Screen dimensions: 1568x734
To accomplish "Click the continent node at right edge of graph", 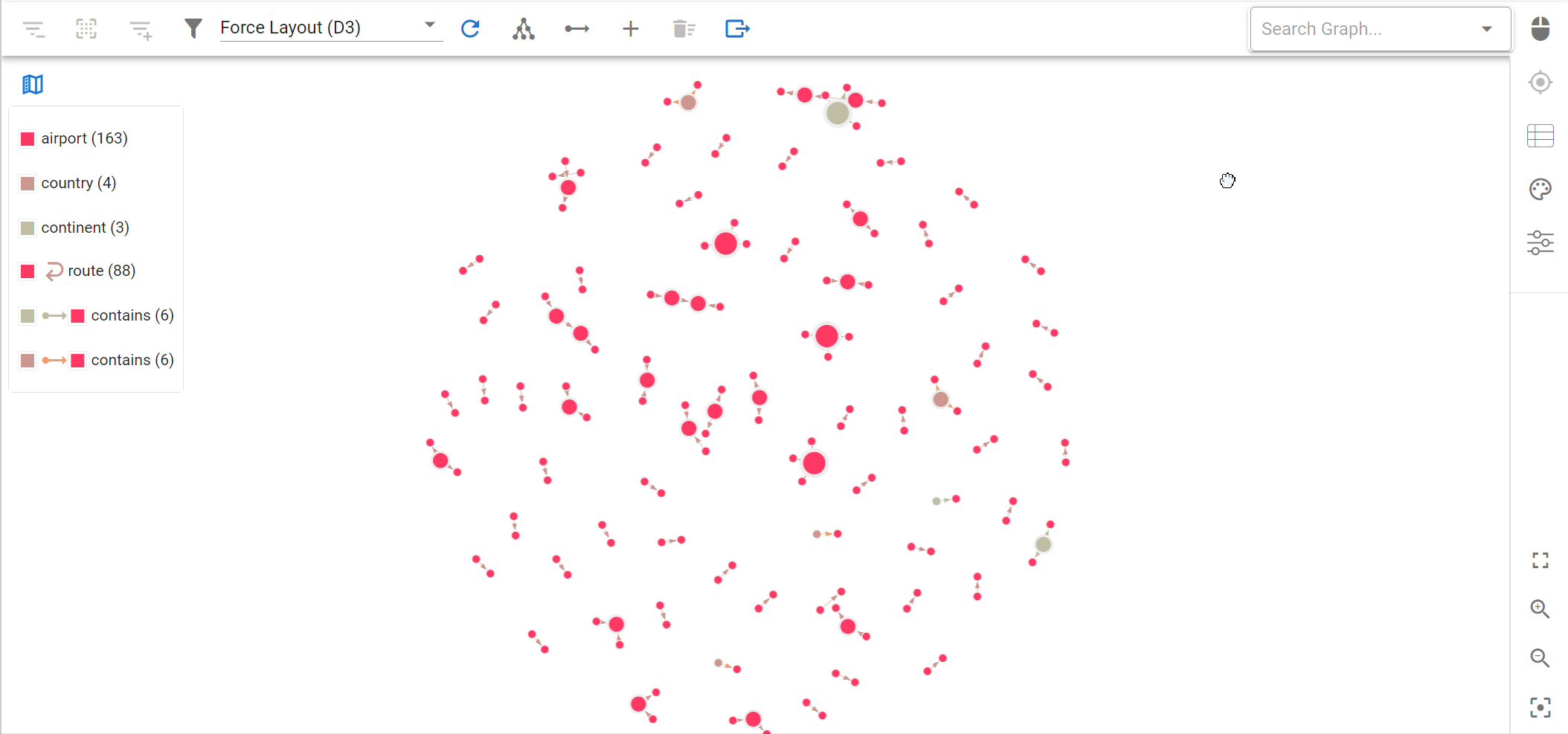I will pos(1044,544).
